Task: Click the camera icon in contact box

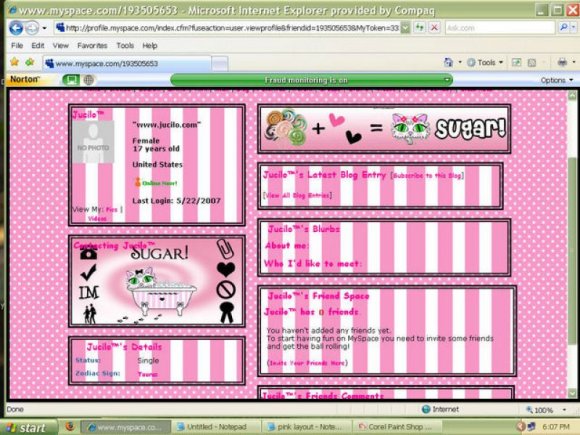Action: (88, 253)
